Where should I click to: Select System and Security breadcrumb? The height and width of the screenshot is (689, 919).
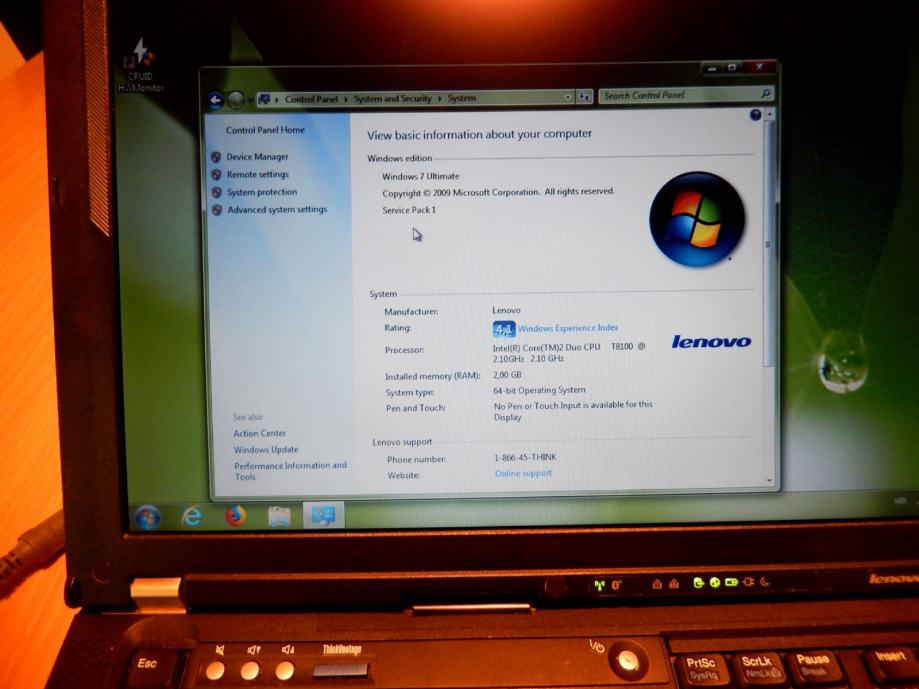pyautogui.click(x=393, y=98)
